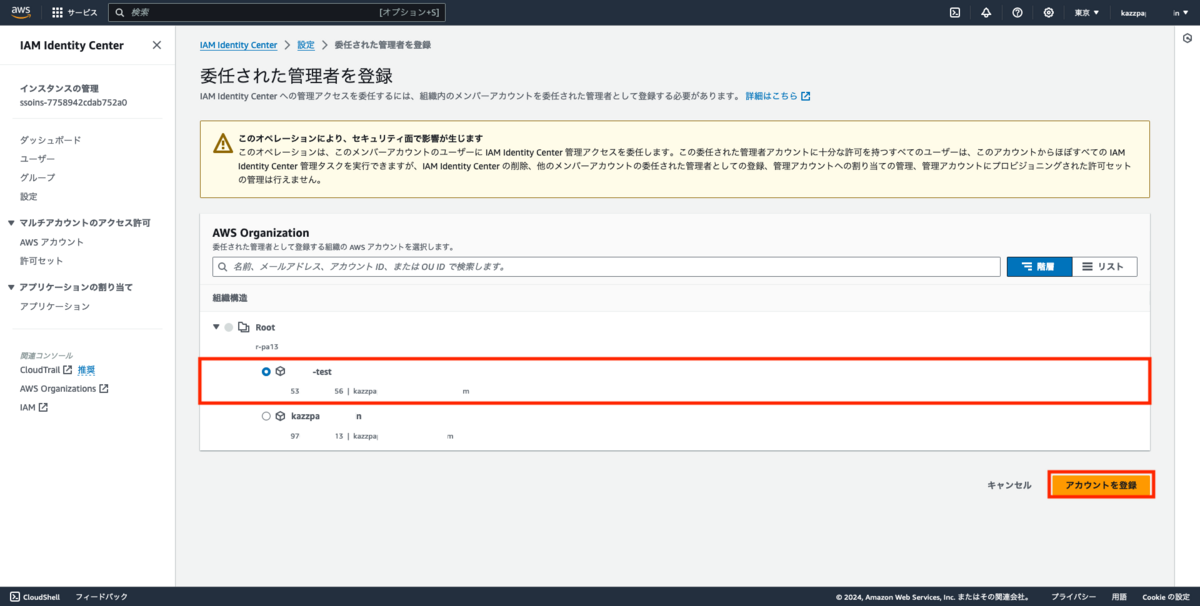Image resolution: width=1200 pixels, height=606 pixels.
Task: Go to 設定 breadcrumb link
Action: (306, 45)
